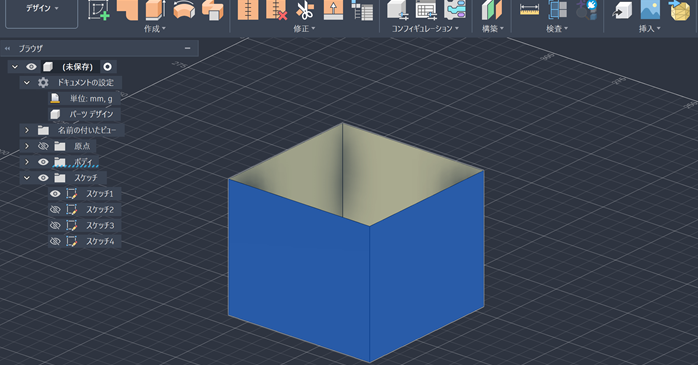Expand the ボディ folder
This screenshot has height=365, width=698.
pyautogui.click(x=27, y=162)
